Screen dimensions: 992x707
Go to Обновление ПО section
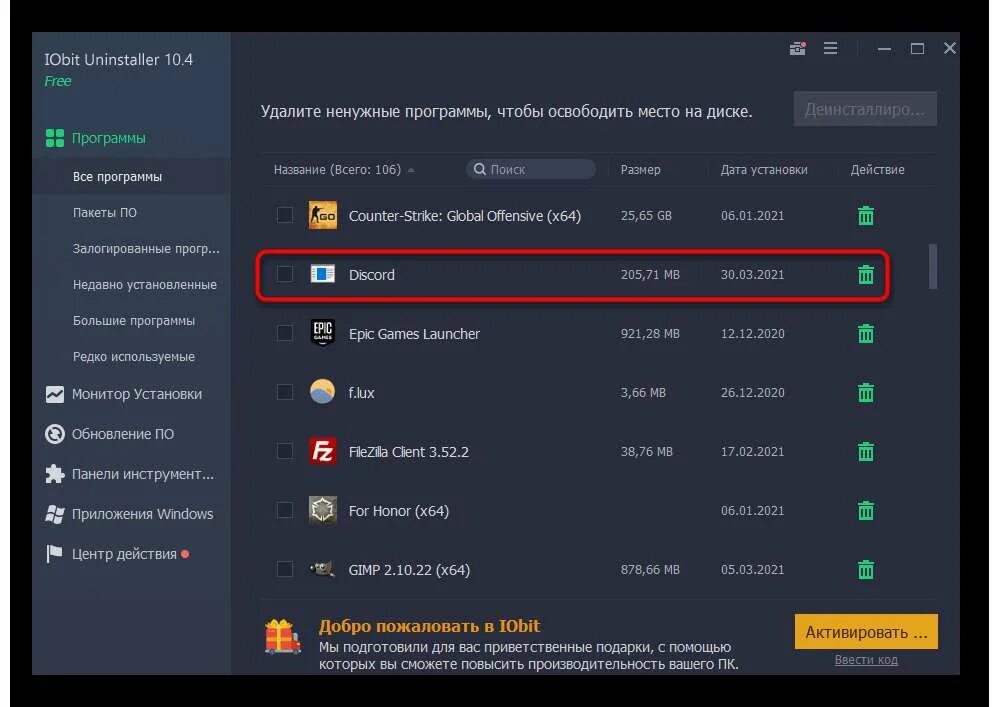(110, 434)
